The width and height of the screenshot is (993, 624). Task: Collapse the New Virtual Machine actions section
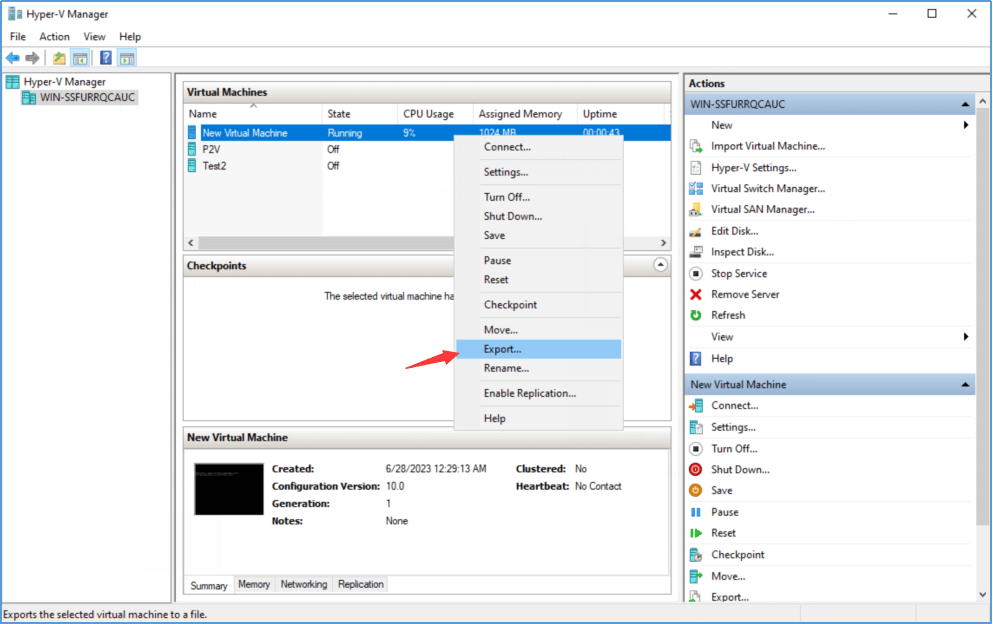click(x=965, y=384)
